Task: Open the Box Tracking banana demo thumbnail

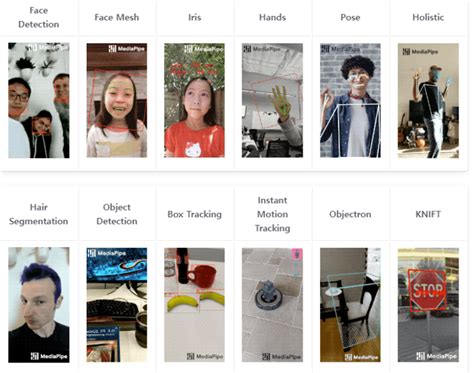Action: tap(194, 305)
